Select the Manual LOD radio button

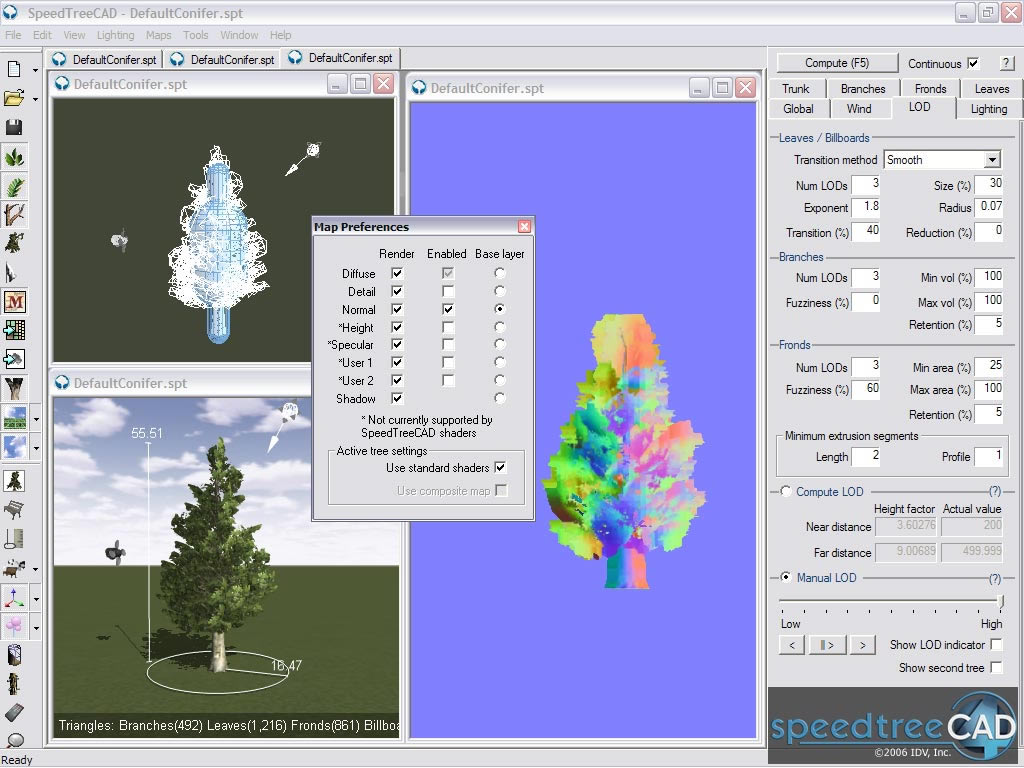click(786, 577)
